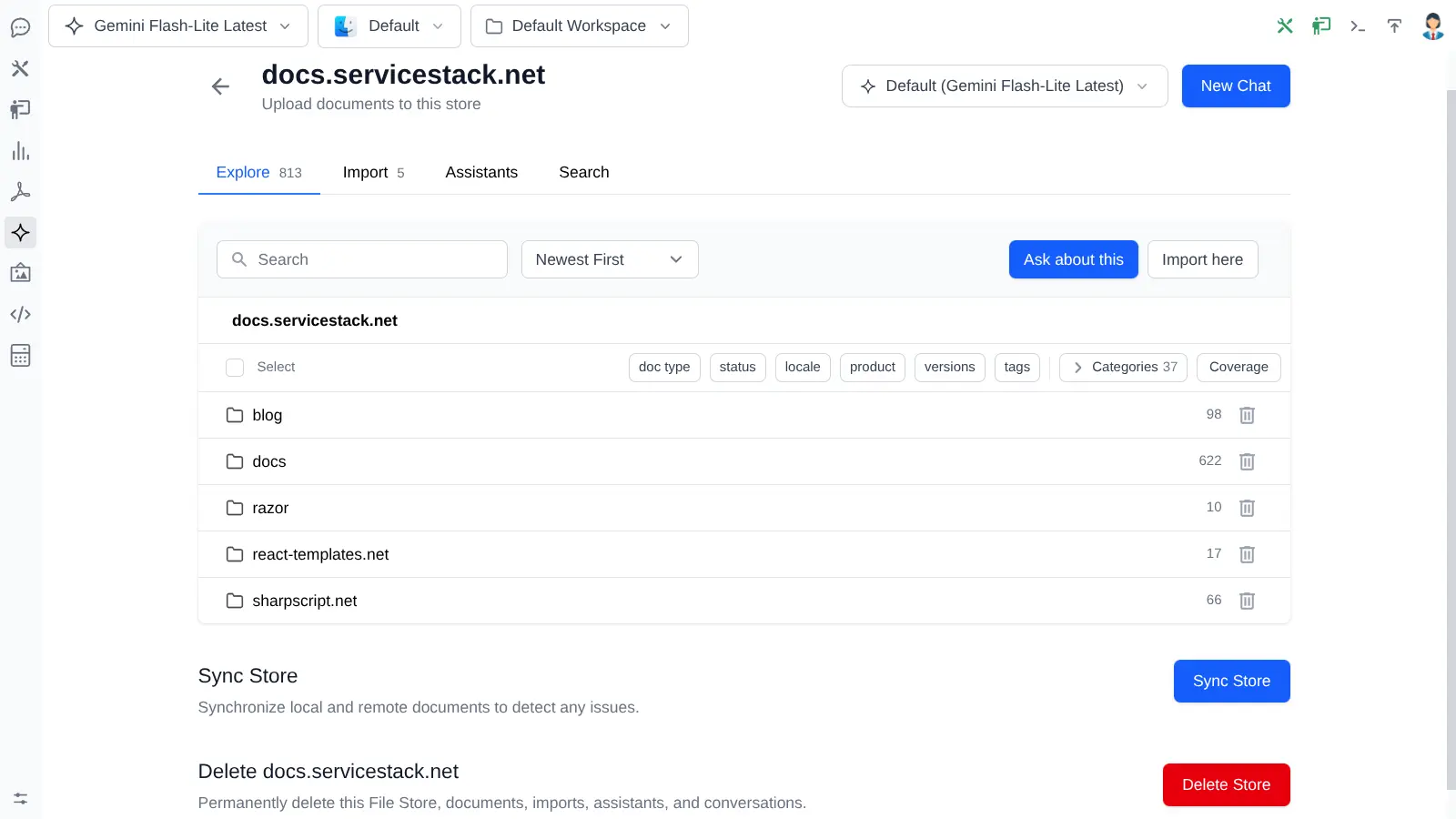Image resolution: width=1456 pixels, height=819 pixels.
Task: Click the folder icon of the sharpscript.net row
Action: [x=235, y=601]
